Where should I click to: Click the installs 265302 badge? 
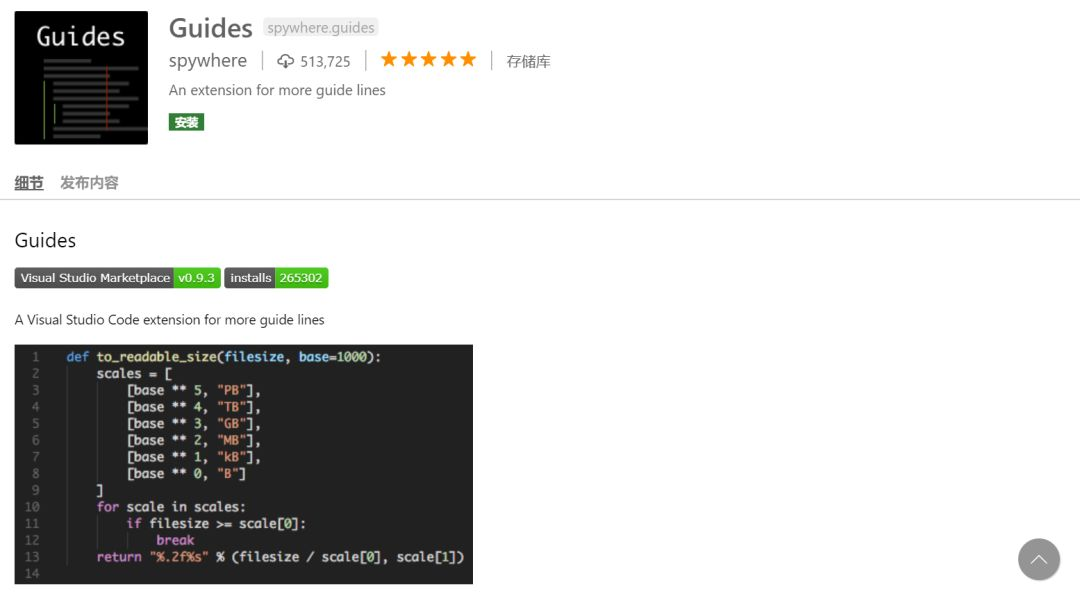coord(276,278)
